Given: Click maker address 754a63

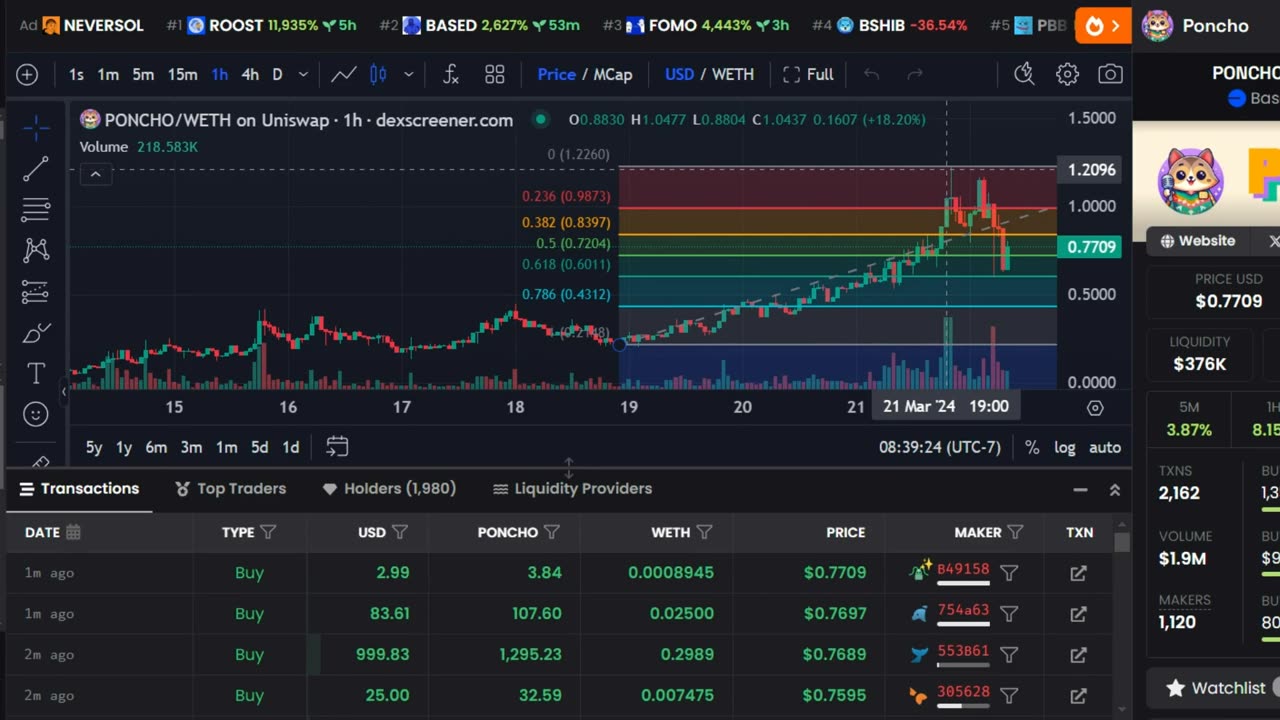Looking at the screenshot, I should (963, 610).
